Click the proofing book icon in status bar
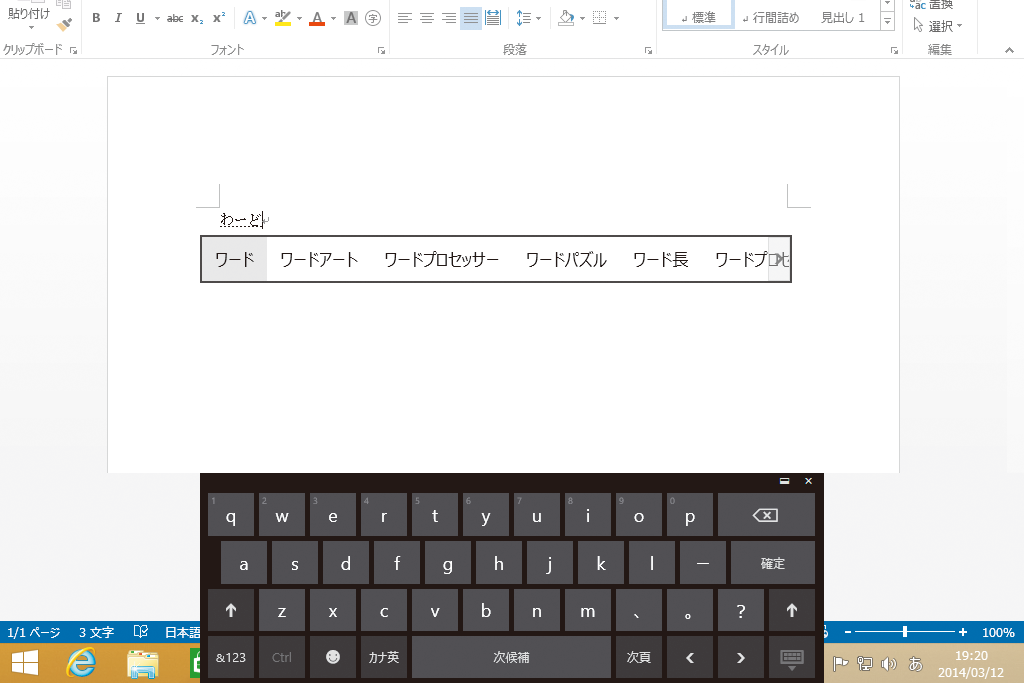Viewport: 1024px width, 683px height. coord(140,631)
